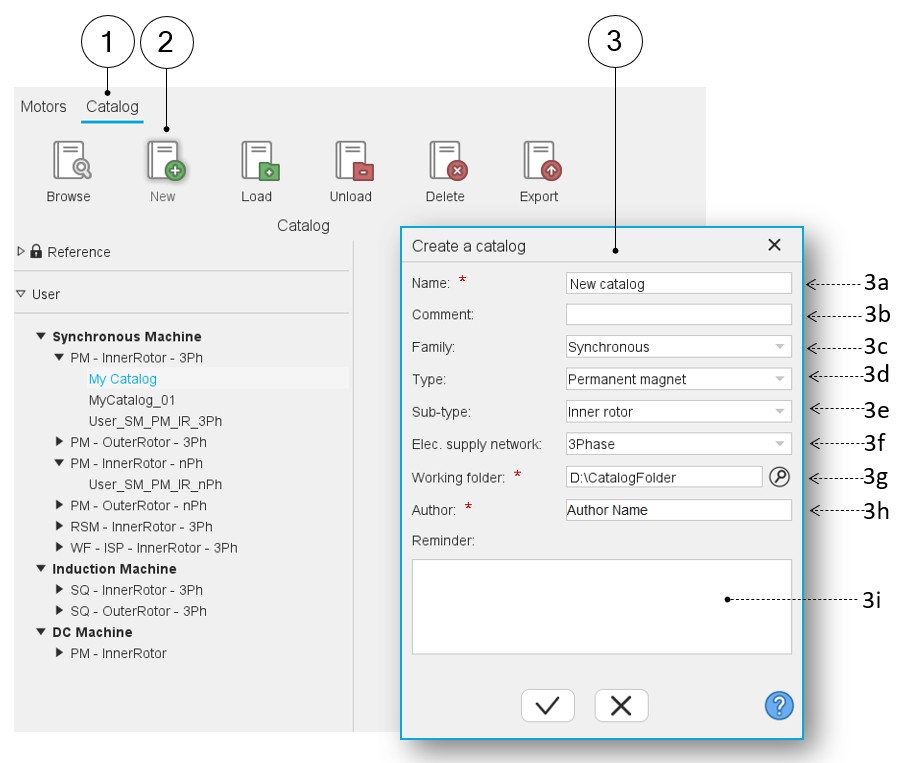Confirm catalog creation with the checkmark button
This screenshot has width=912, height=763.
click(x=547, y=706)
